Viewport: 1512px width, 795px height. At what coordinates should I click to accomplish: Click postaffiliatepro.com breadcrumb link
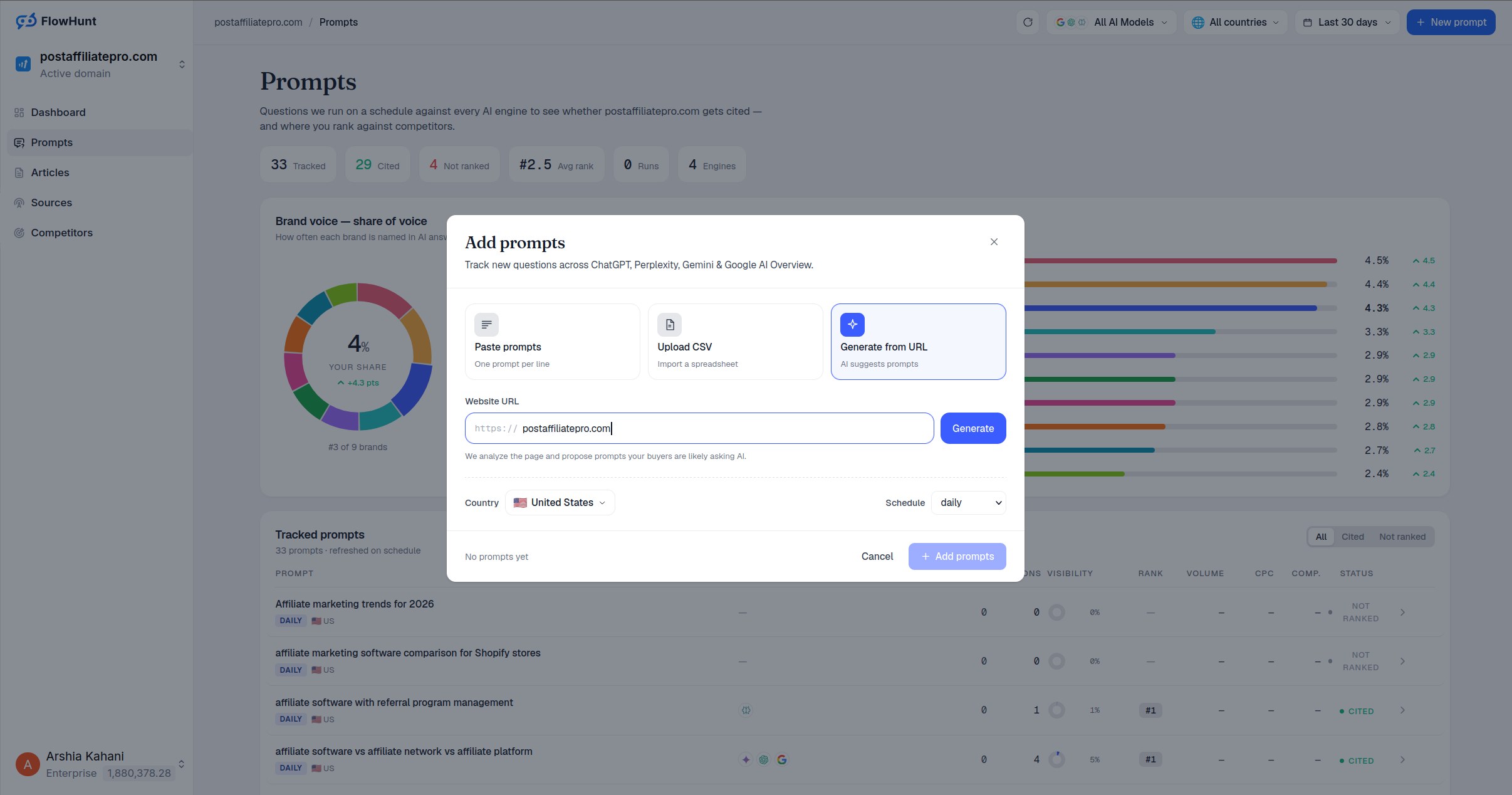pos(258,22)
